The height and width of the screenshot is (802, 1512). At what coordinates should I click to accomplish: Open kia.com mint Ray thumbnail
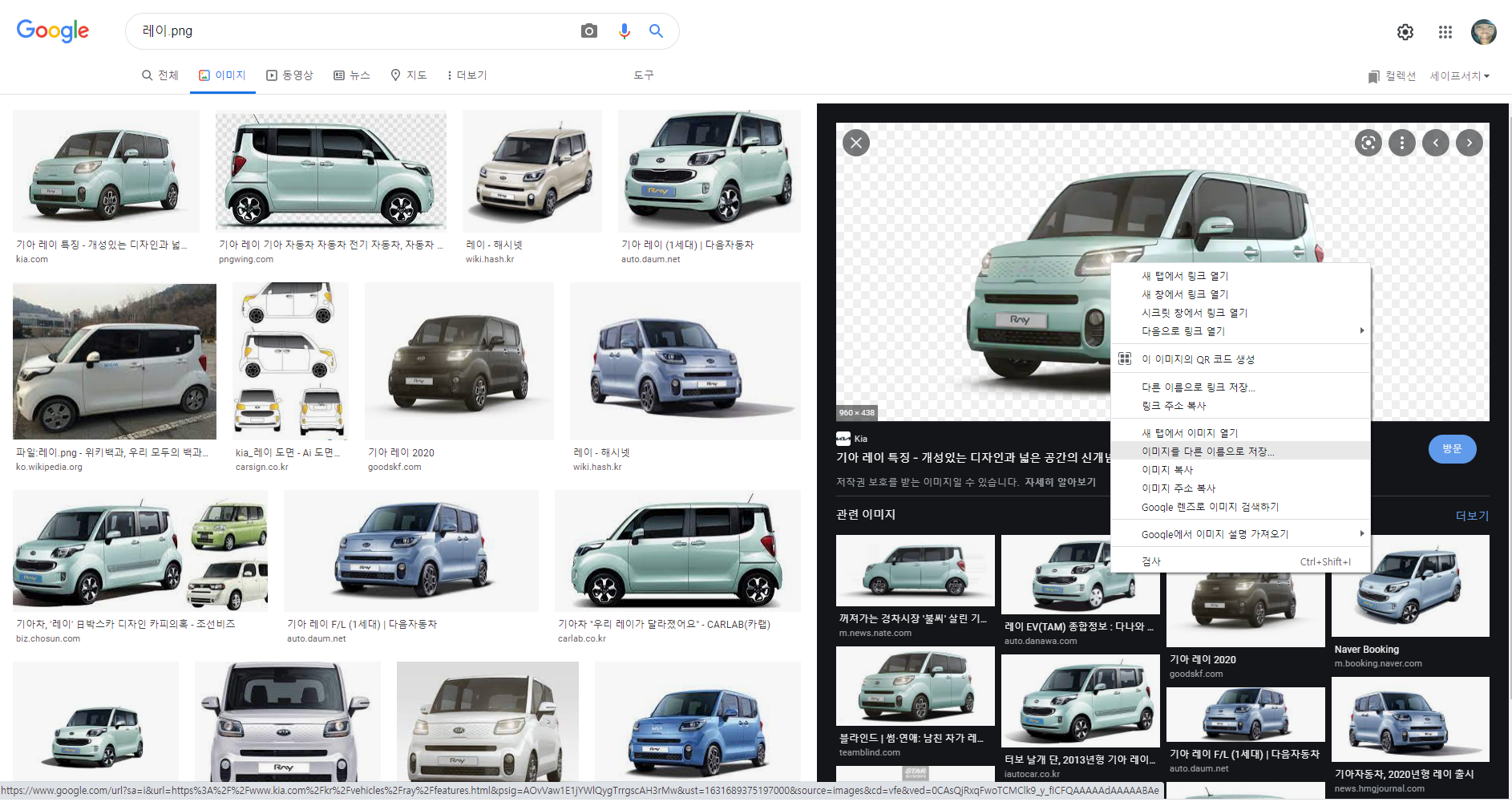(106, 171)
